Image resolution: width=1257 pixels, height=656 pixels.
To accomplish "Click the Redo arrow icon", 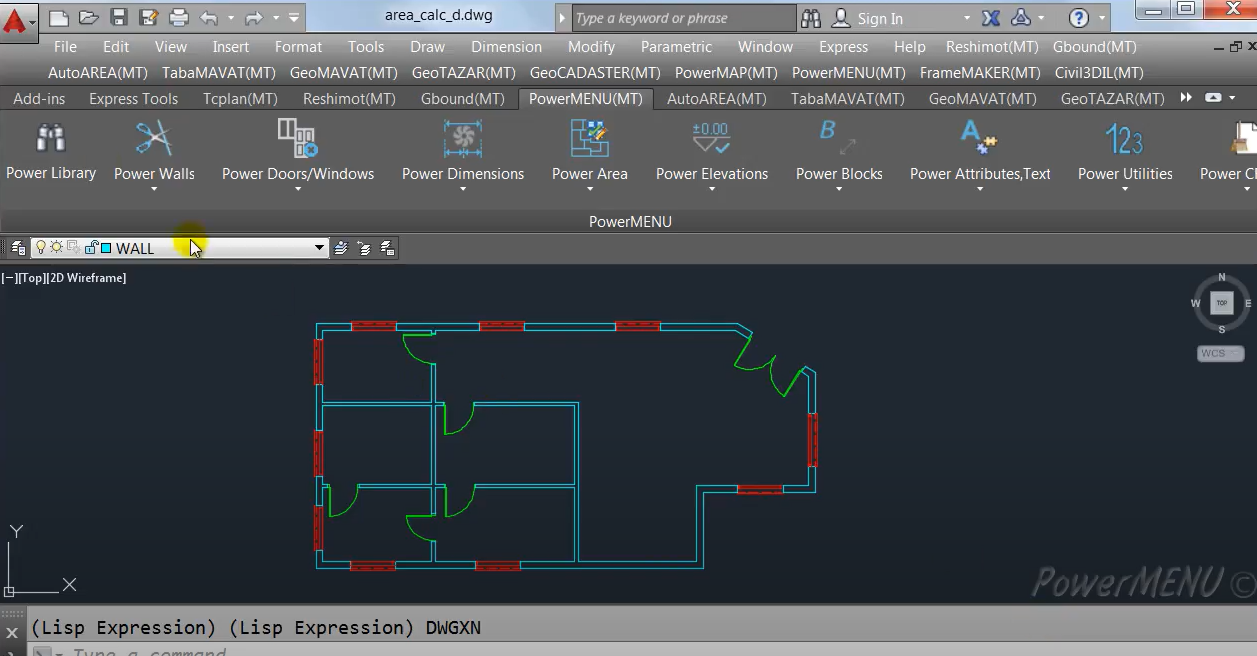I will (253, 18).
